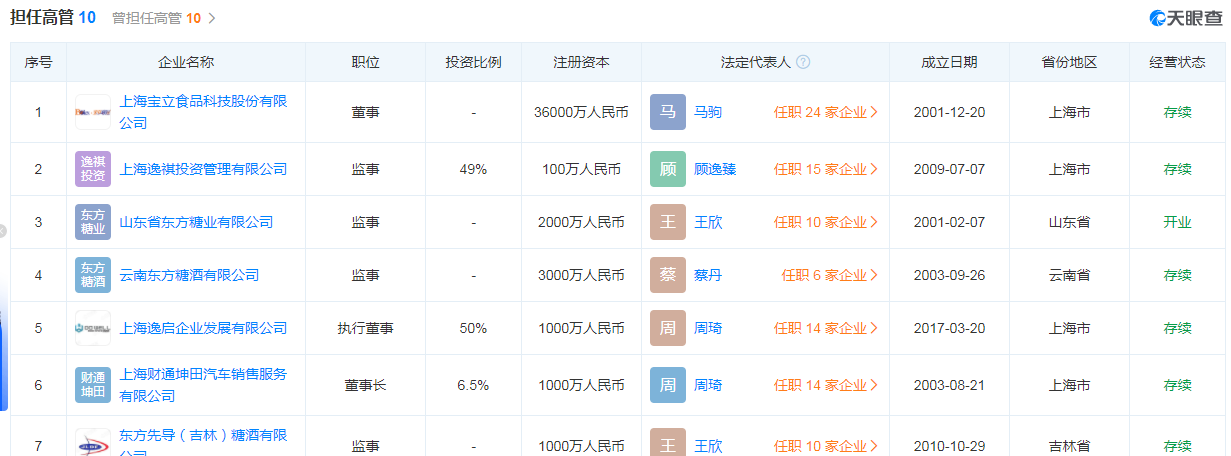Open 东方先导（吉林）糖酒有限公司 link
Screen dimensions: 1231x456
click(x=203, y=441)
